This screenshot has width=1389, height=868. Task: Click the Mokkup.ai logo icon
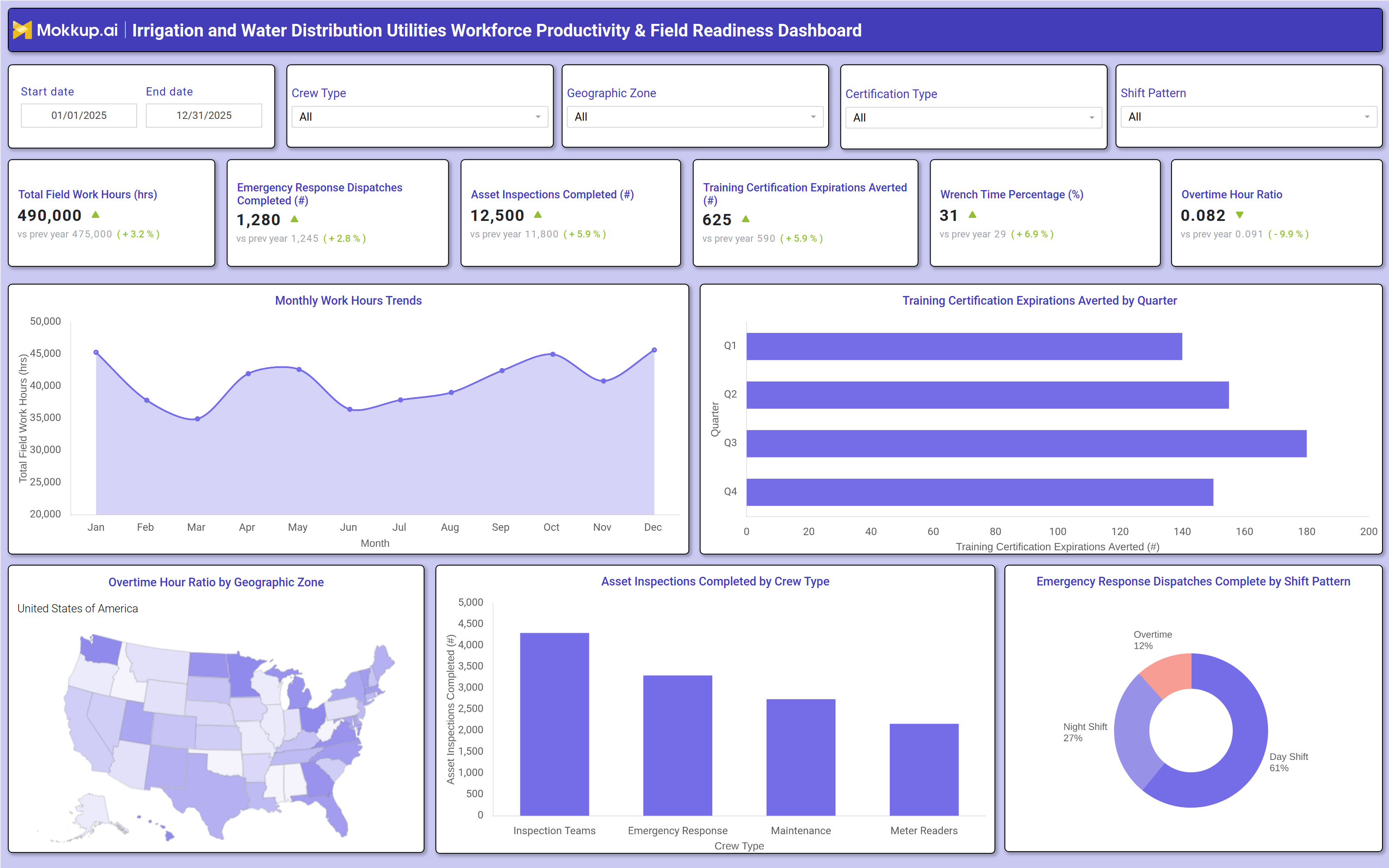coord(23,30)
